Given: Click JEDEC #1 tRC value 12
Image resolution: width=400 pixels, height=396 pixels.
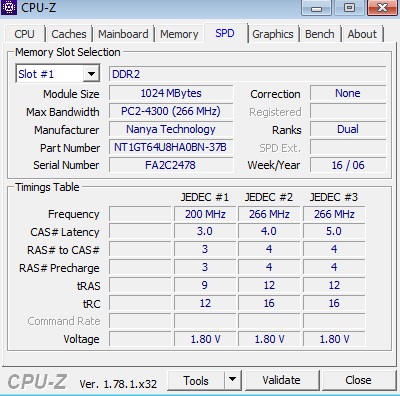Looking at the screenshot, I should coord(205,303).
